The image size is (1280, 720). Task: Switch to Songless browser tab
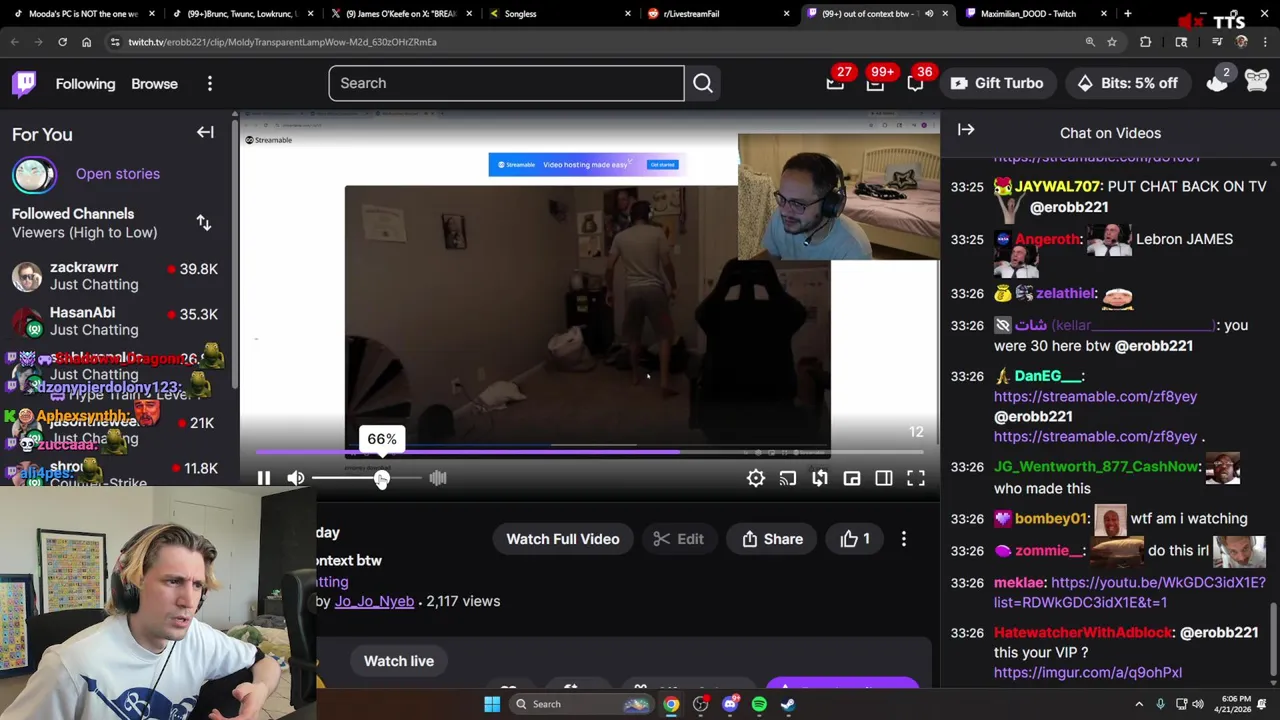(560, 14)
